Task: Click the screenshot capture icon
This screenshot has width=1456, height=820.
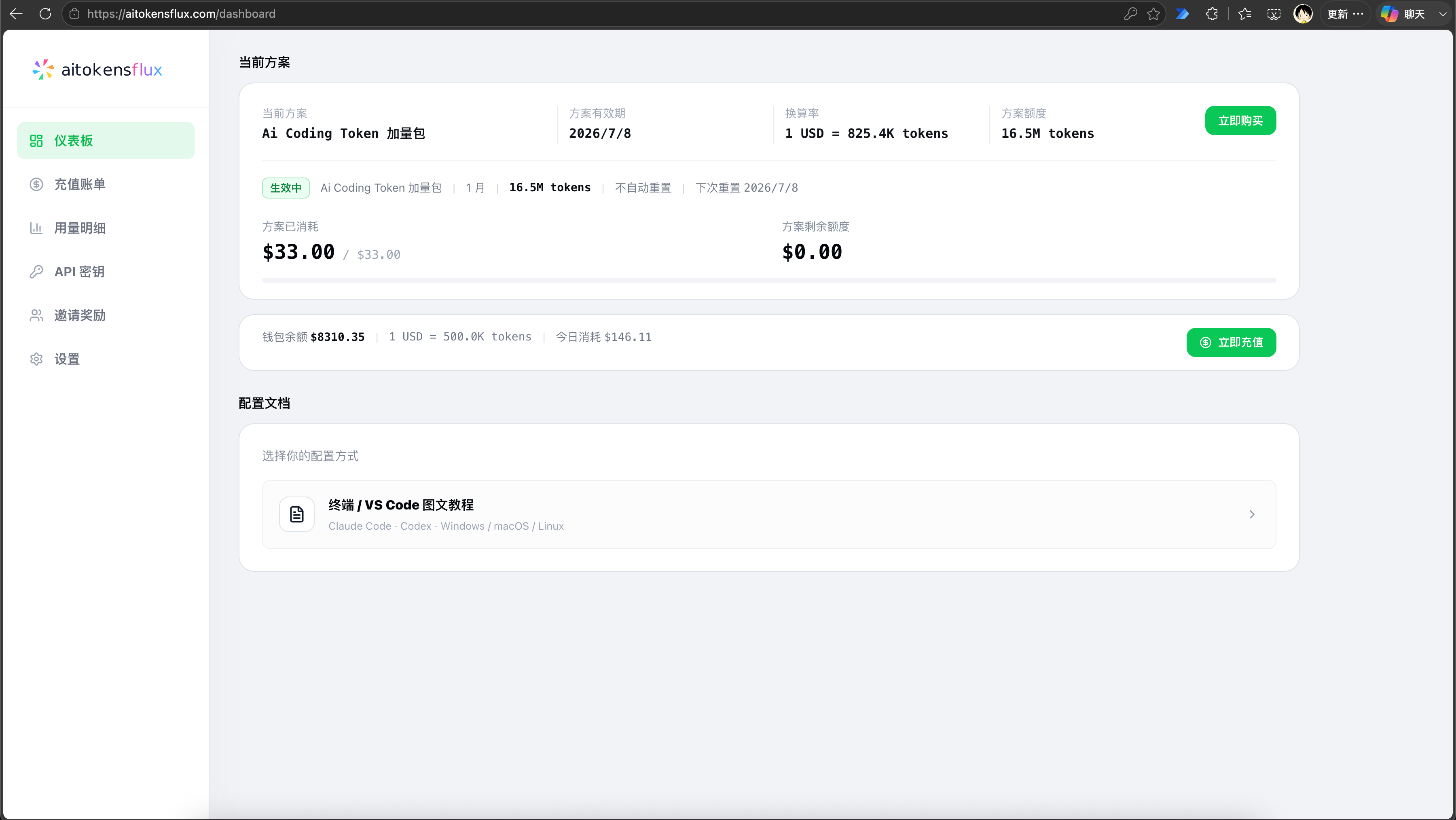Action: click(1274, 14)
